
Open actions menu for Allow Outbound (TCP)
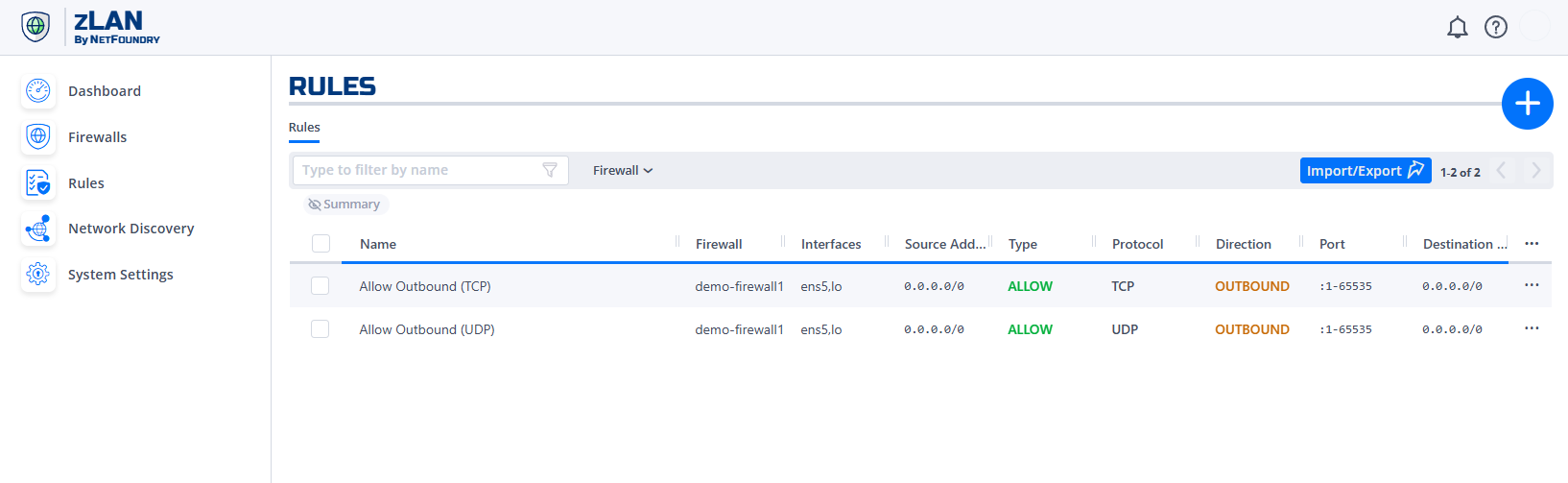[1532, 285]
